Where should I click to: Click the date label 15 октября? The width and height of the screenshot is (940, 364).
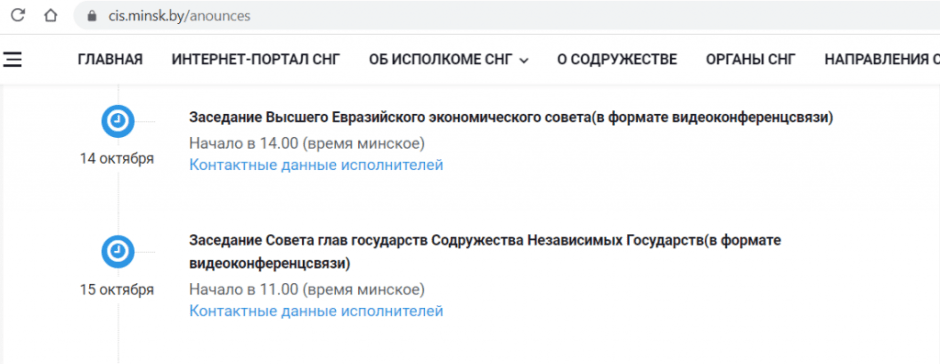[x=118, y=290]
